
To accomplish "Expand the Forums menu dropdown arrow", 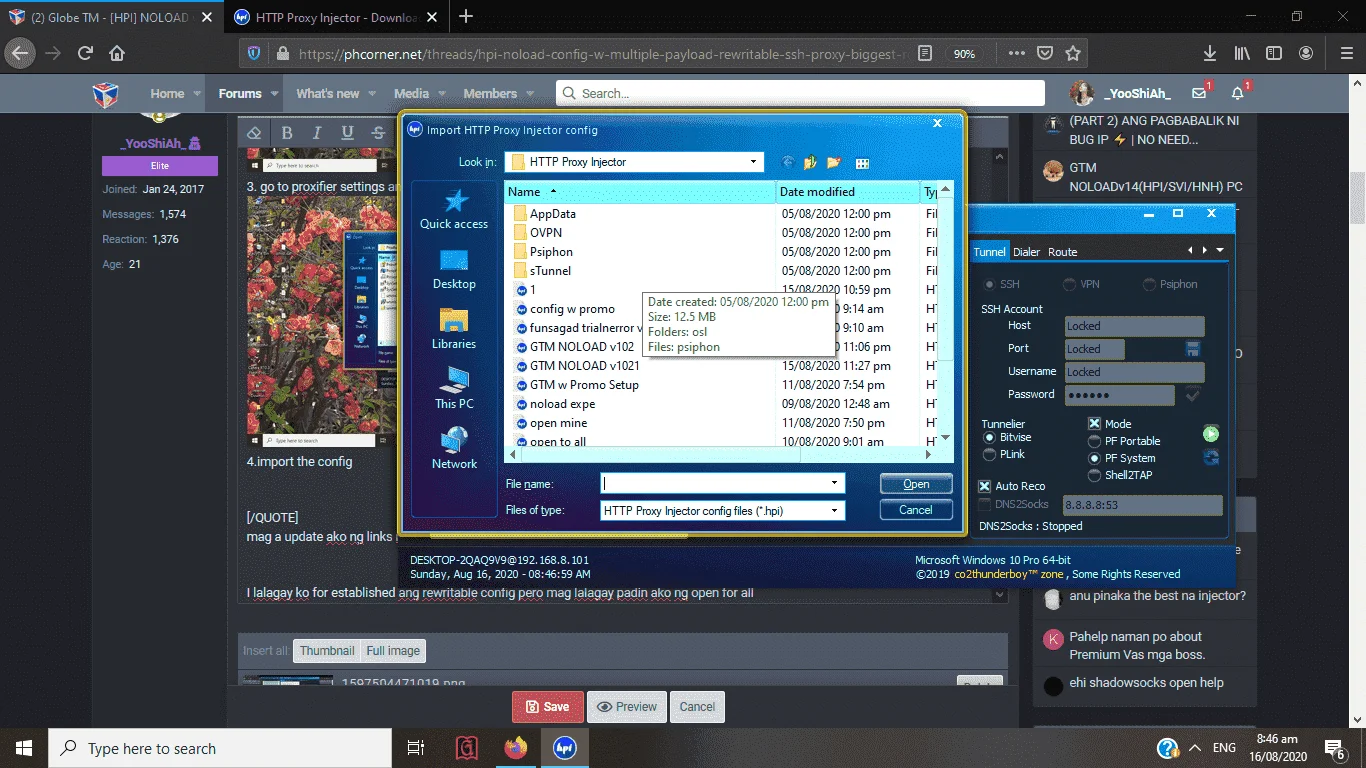I will point(274,94).
